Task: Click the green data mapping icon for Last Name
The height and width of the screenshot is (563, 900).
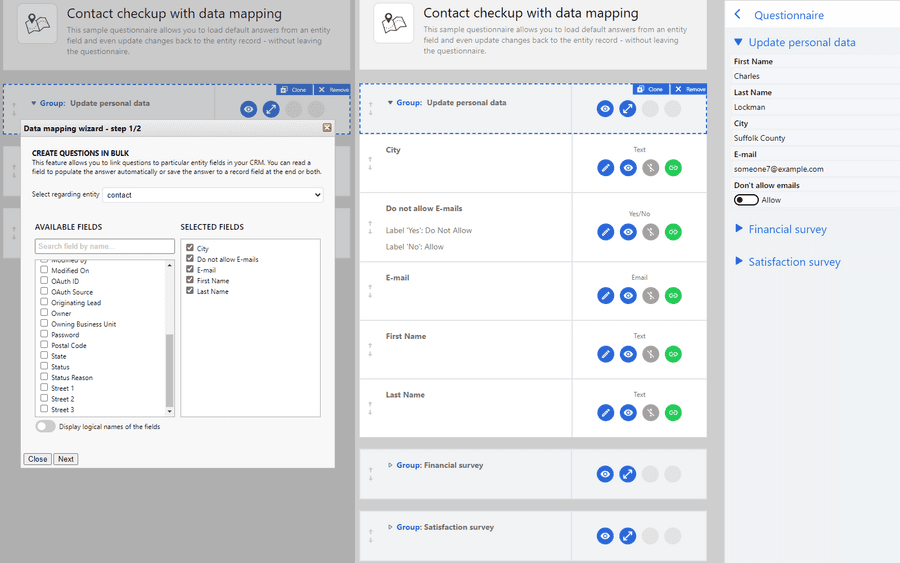Action: 673,413
